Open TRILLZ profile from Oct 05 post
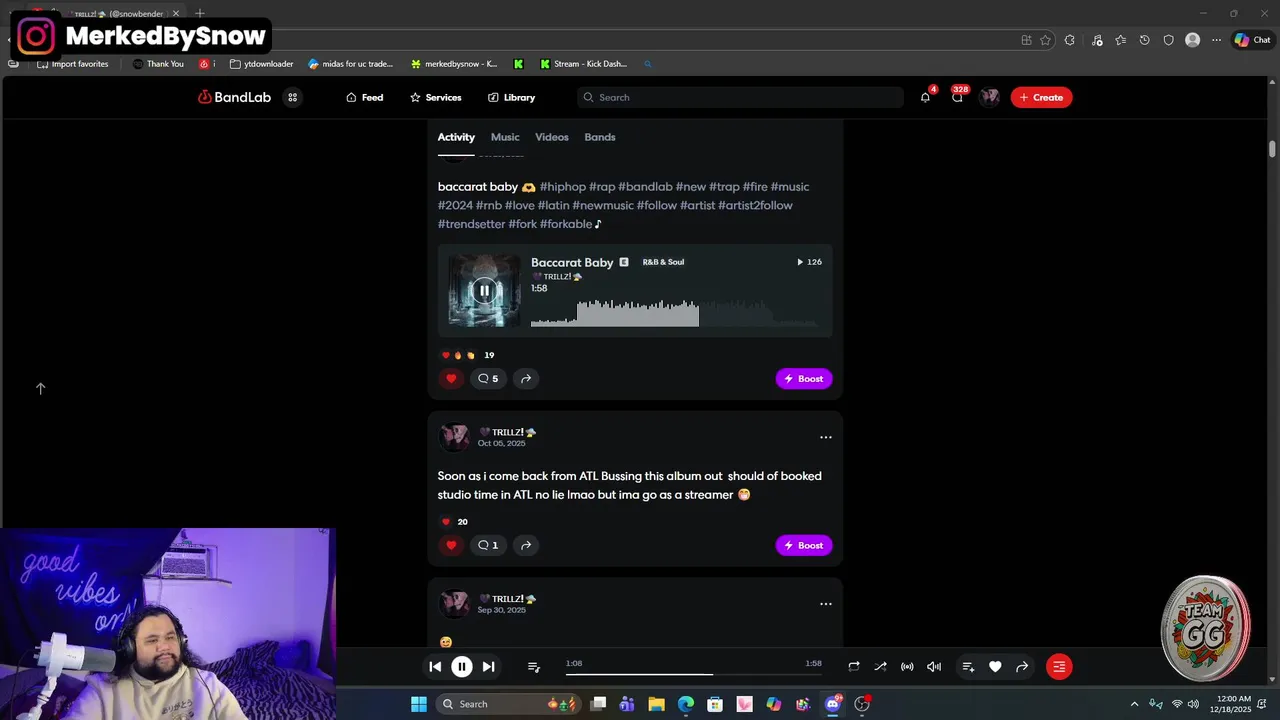The height and width of the screenshot is (720, 1280). 508,432
